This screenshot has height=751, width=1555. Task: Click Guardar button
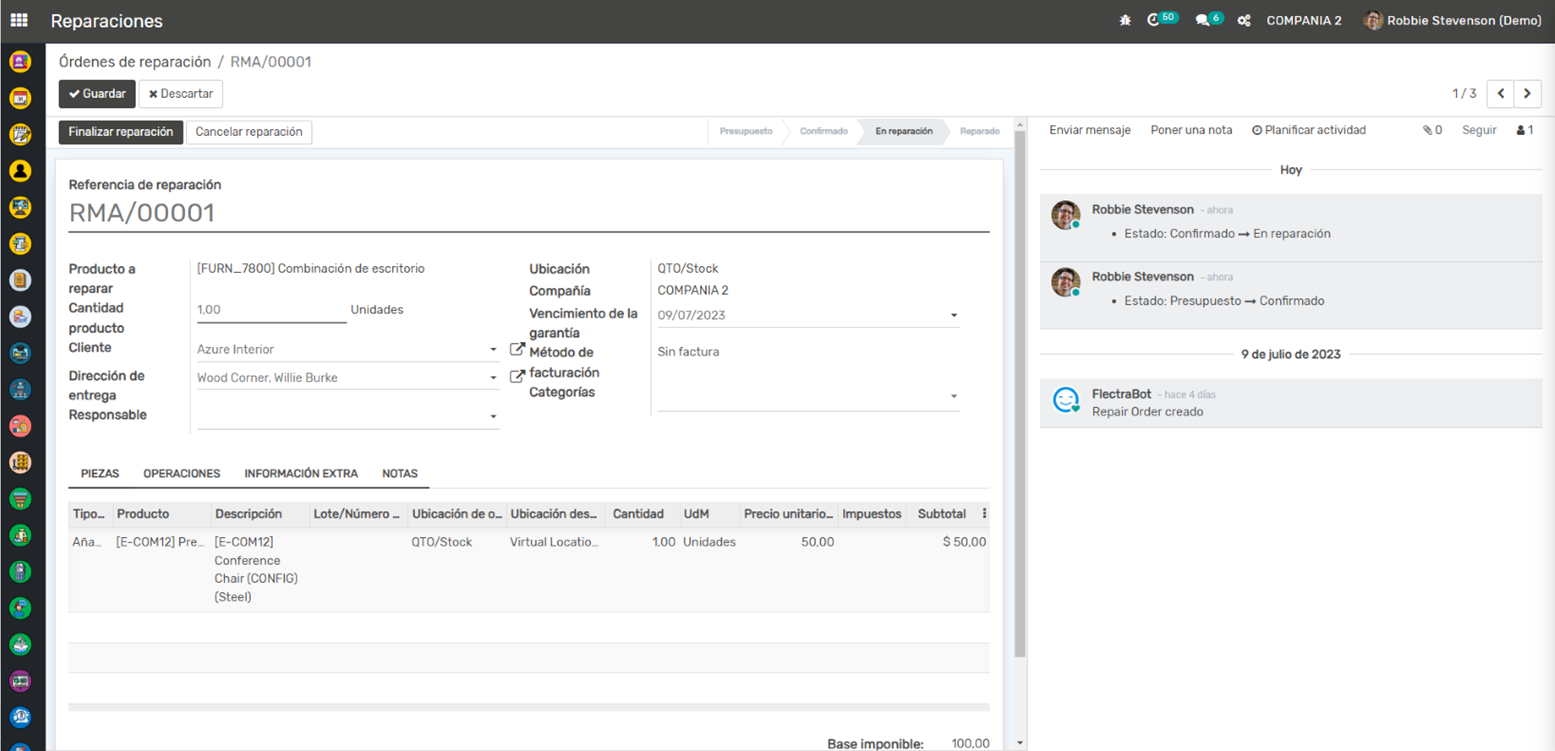click(97, 93)
